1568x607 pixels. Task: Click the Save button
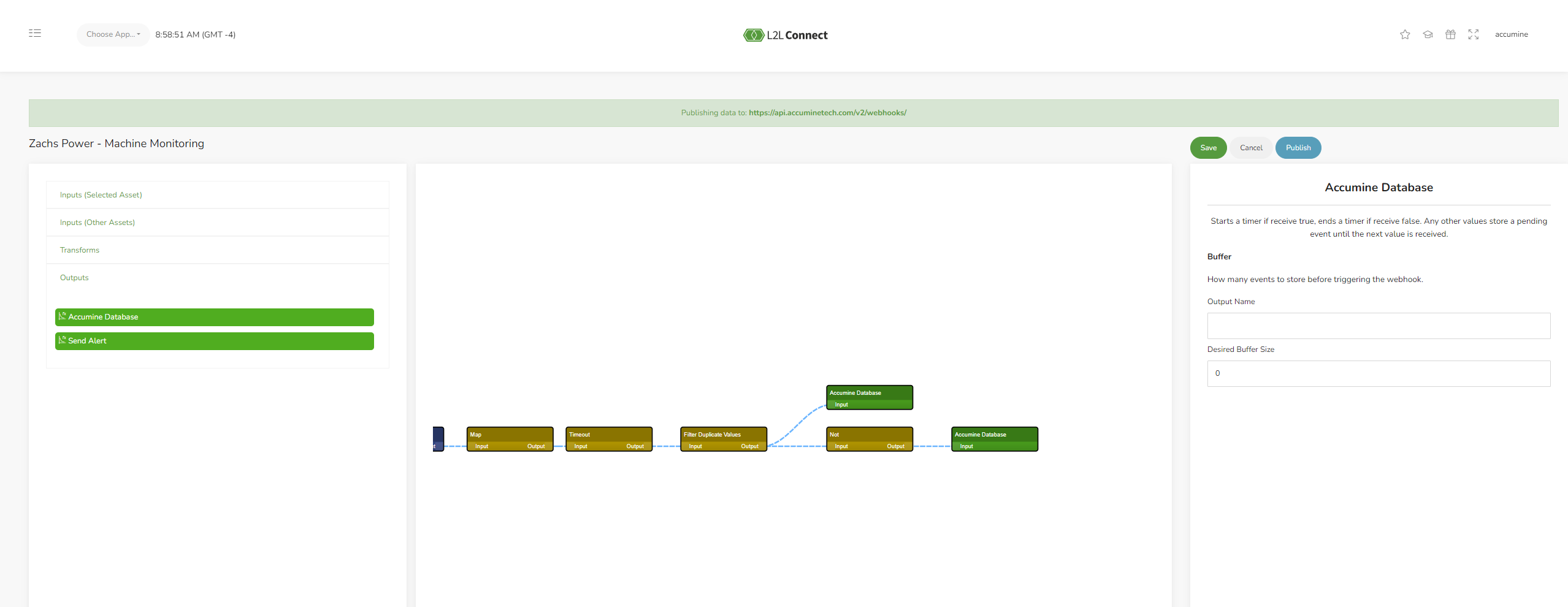click(1208, 148)
